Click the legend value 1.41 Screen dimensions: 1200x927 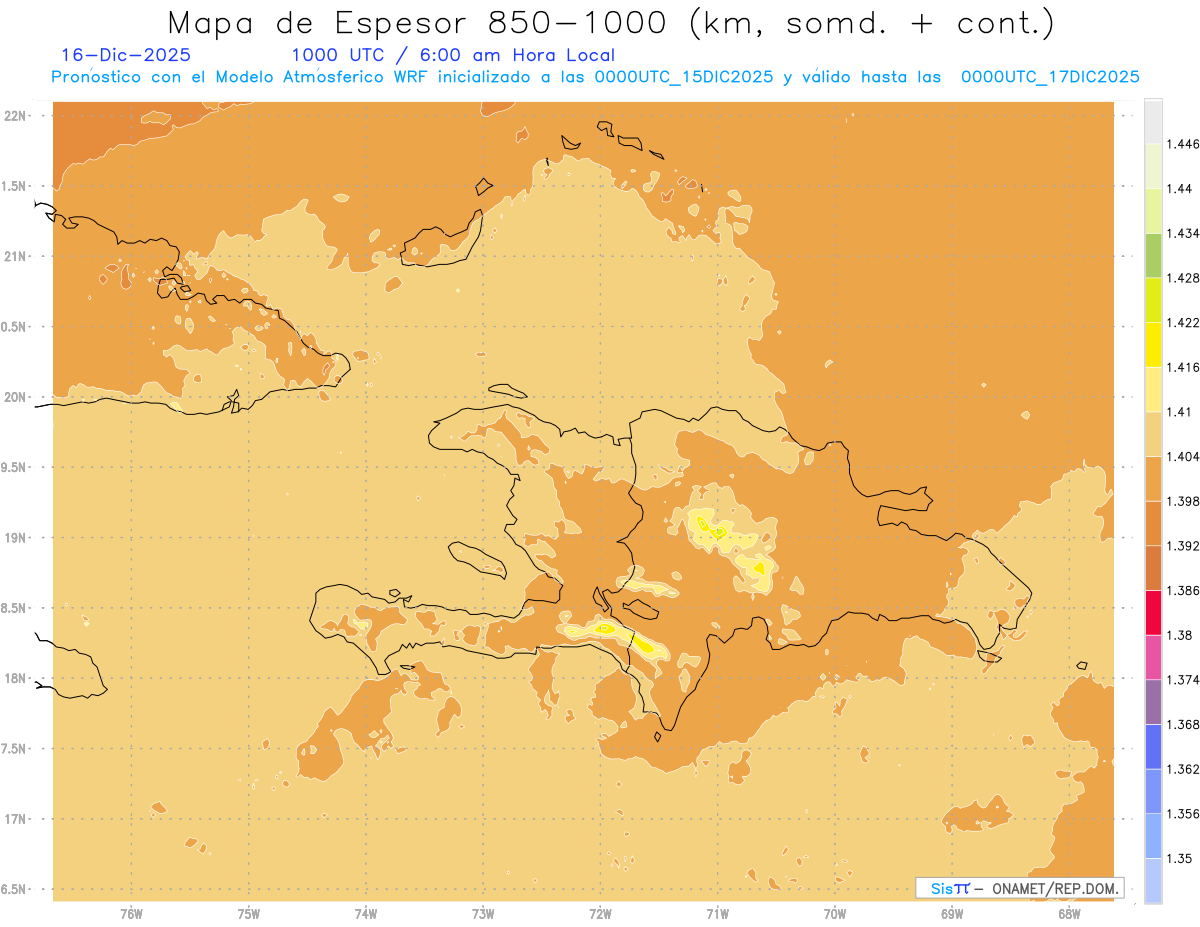[1180, 412]
